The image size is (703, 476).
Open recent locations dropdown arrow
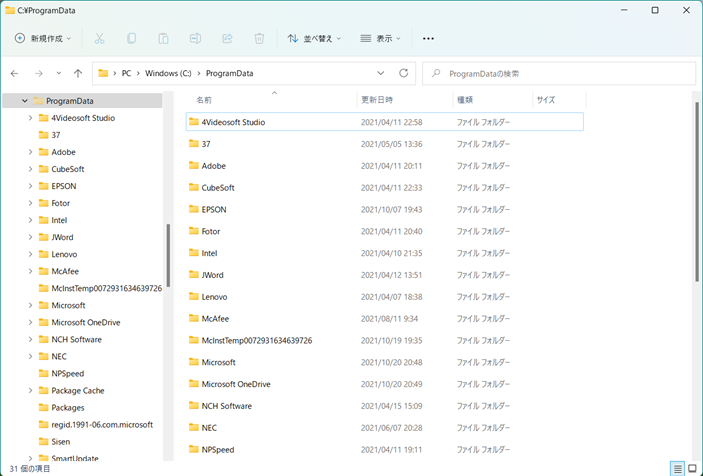tap(59, 74)
